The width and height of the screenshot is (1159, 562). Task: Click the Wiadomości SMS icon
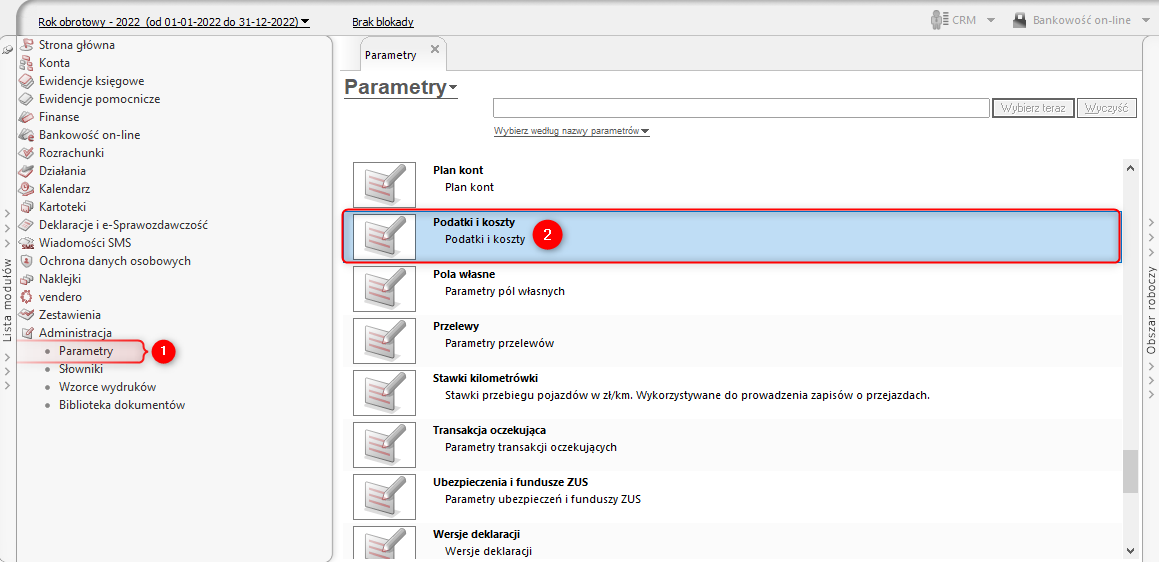pyautogui.click(x=26, y=243)
